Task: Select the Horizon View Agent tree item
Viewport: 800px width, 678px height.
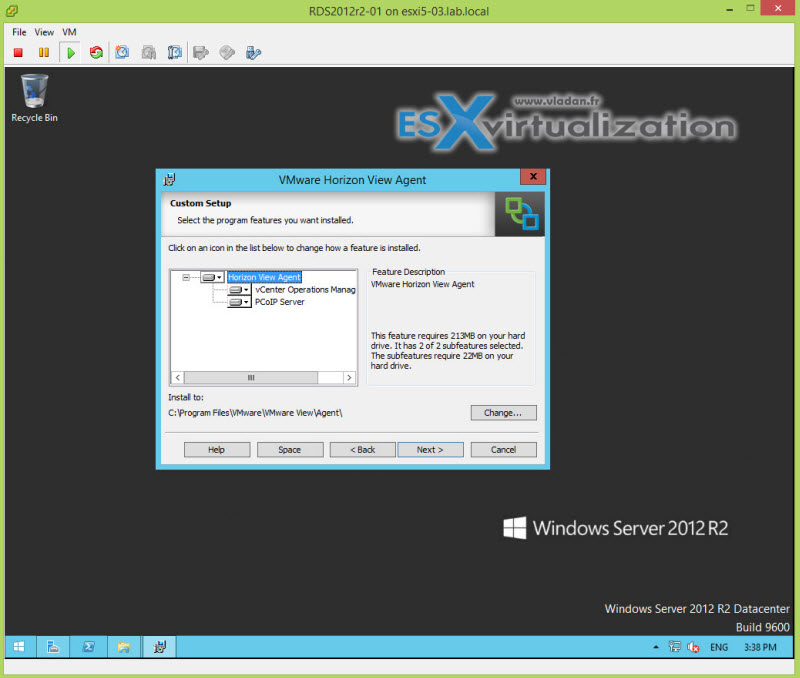Action: pos(264,278)
